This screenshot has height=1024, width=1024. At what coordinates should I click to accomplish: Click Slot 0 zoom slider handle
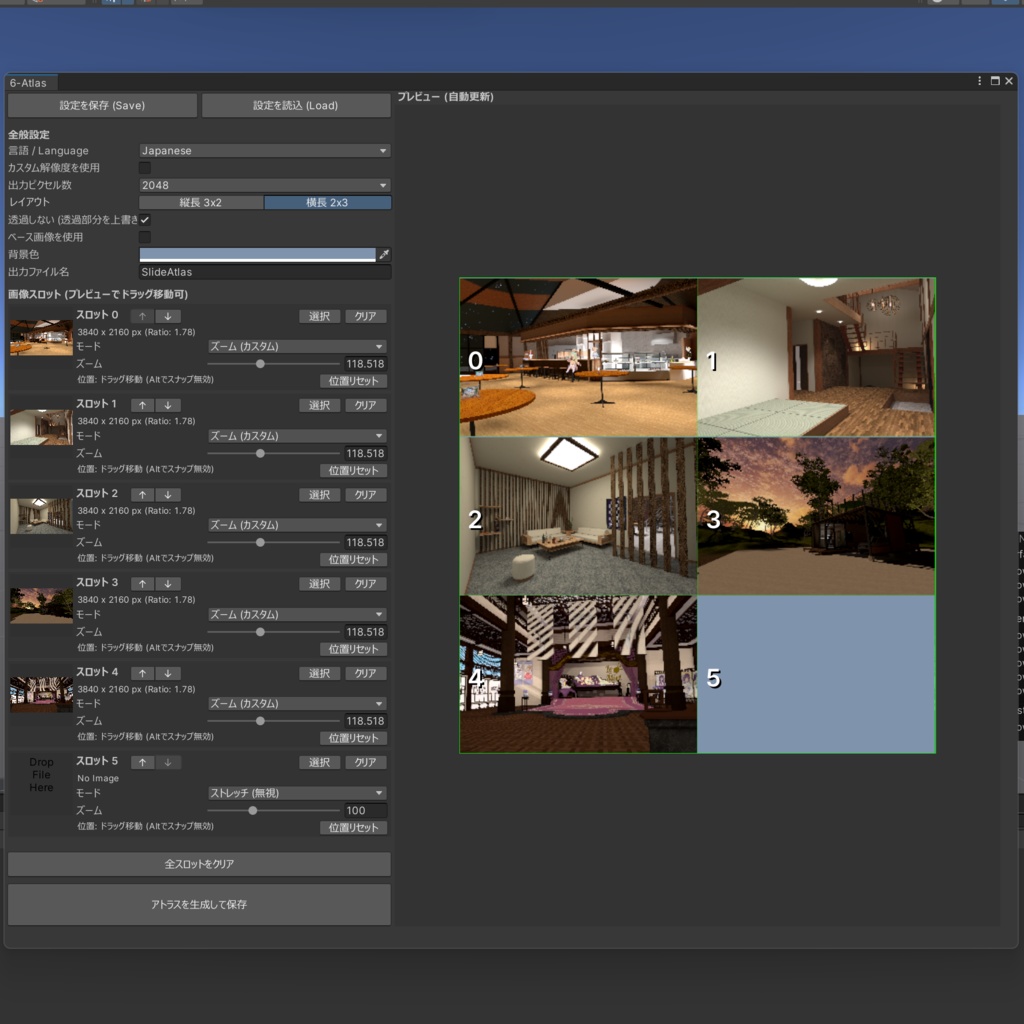click(x=260, y=364)
